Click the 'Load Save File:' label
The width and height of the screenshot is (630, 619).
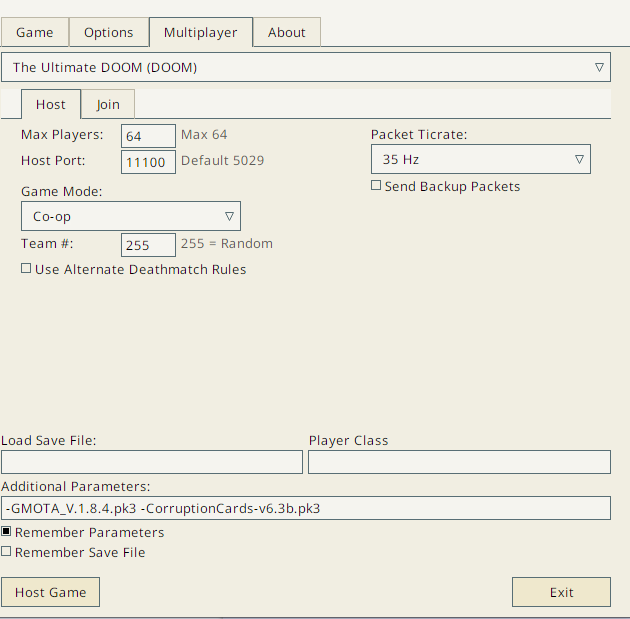tap(49, 441)
